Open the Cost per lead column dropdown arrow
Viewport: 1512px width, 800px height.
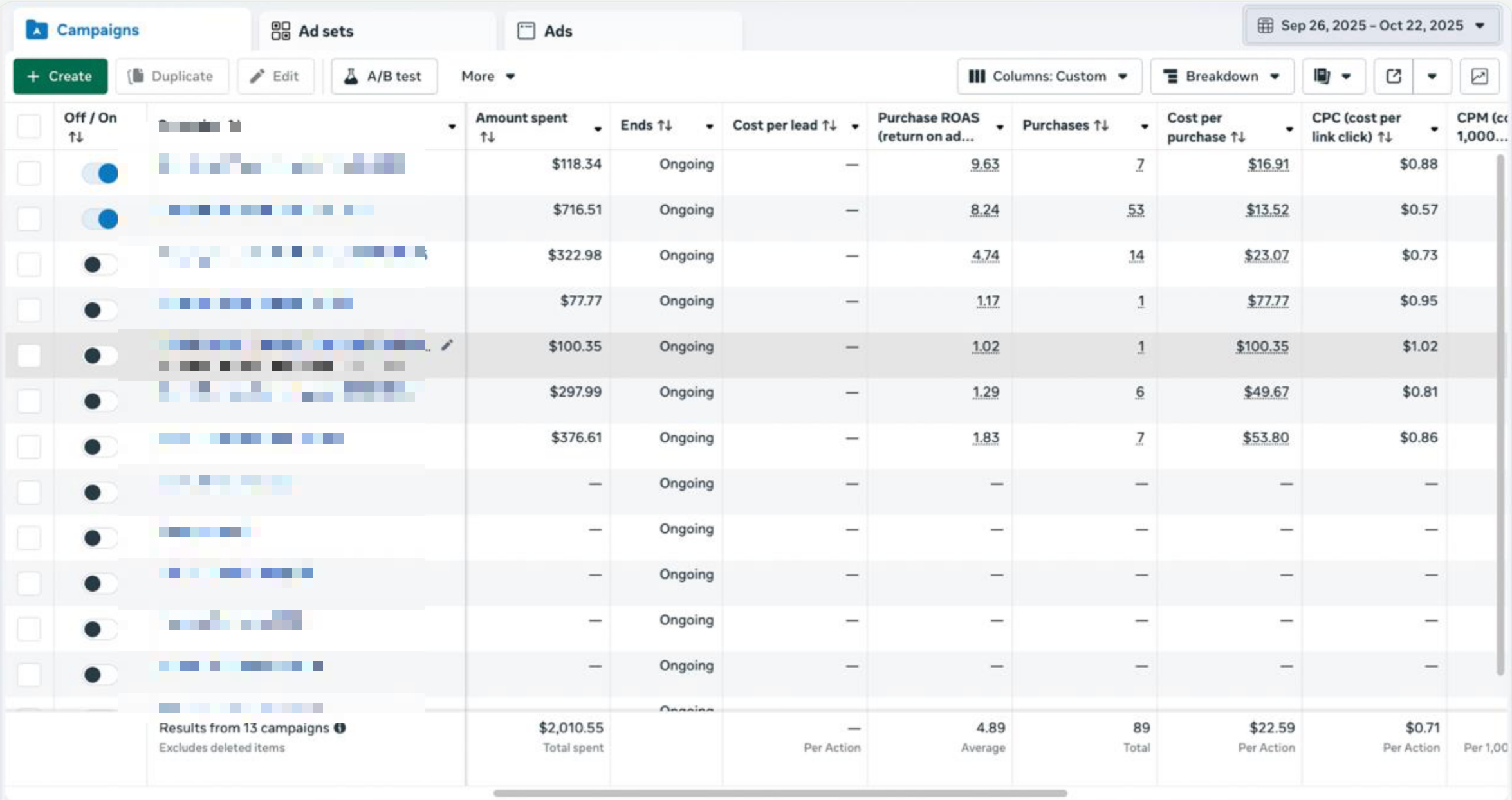click(x=855, y=127)
